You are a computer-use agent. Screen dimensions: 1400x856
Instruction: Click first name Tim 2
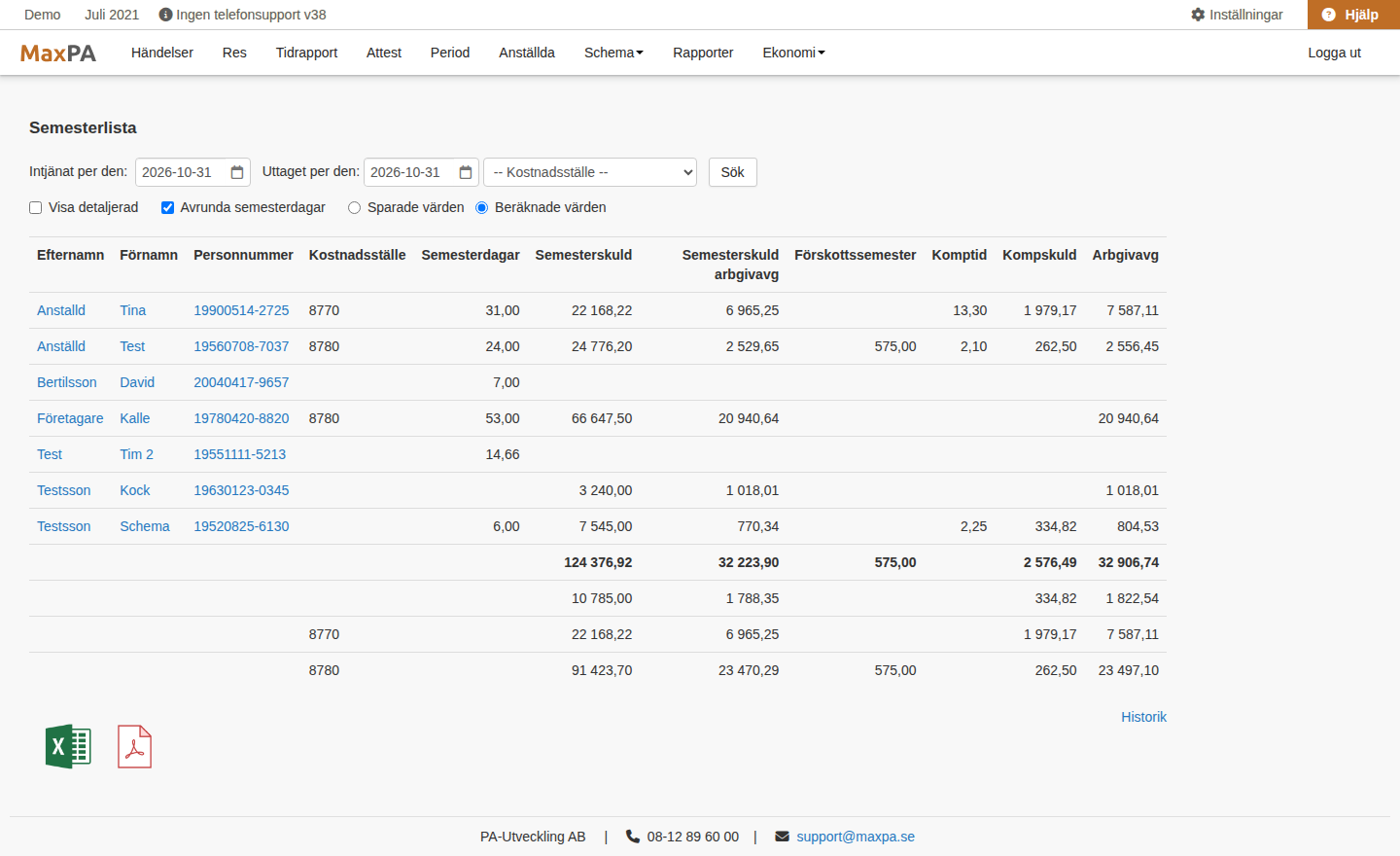coord(137,454)
